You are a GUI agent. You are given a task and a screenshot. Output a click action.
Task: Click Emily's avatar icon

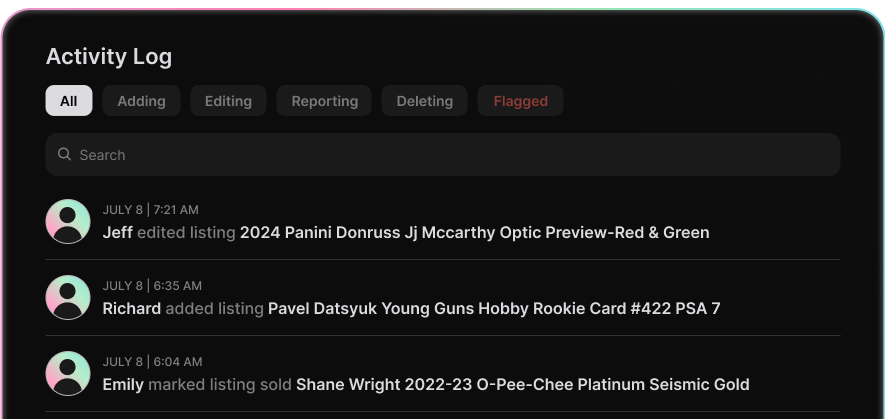click(x=68, y=373)
